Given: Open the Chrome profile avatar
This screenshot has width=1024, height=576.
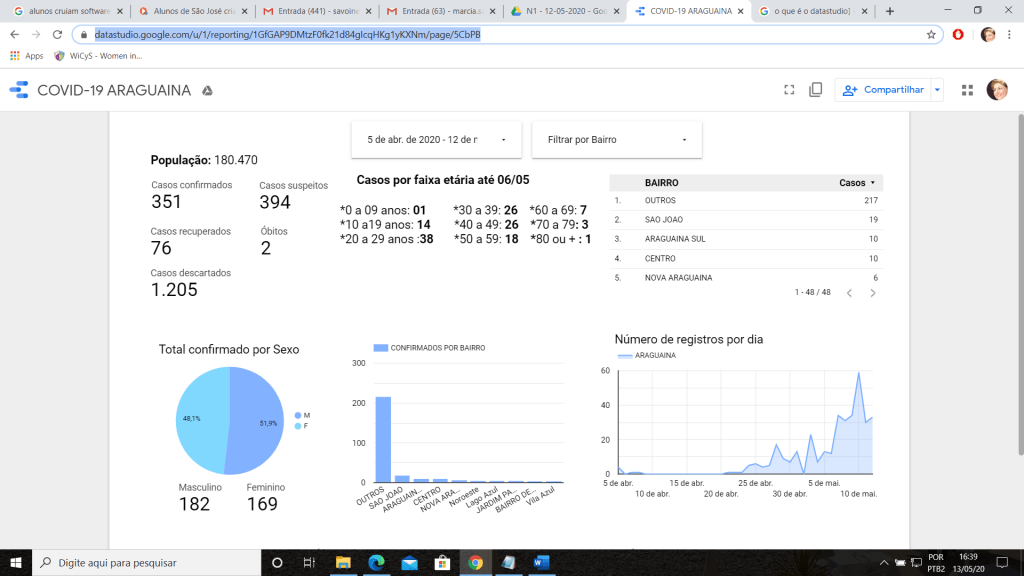Looking at the screenshot, I should pos(987,35).
